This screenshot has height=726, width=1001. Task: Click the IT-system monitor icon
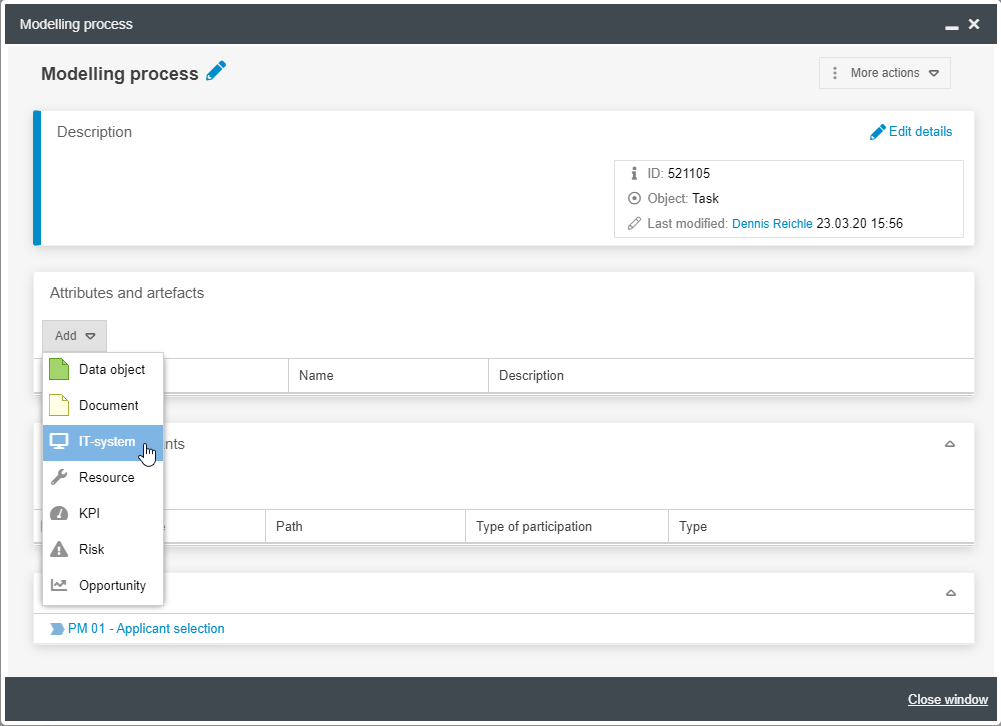[59, 441]
